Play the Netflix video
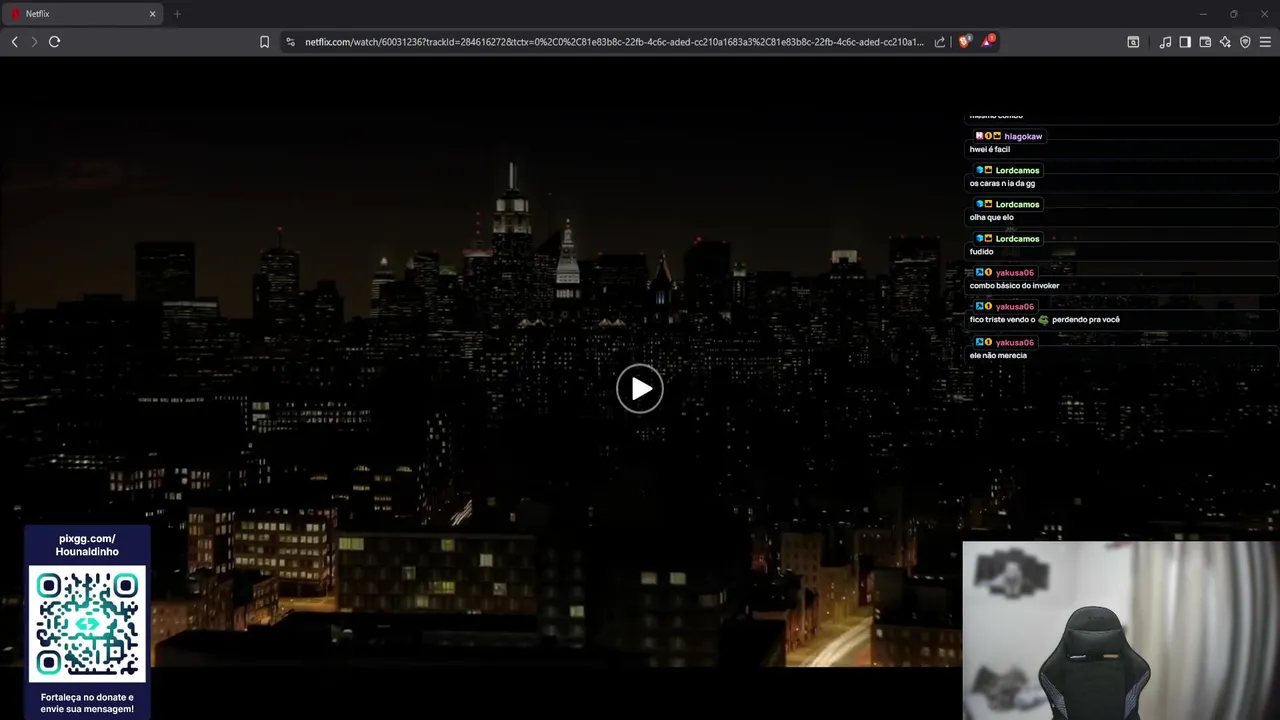The width and height of the screenshot is (1280, 720). (x=640, y=389)
